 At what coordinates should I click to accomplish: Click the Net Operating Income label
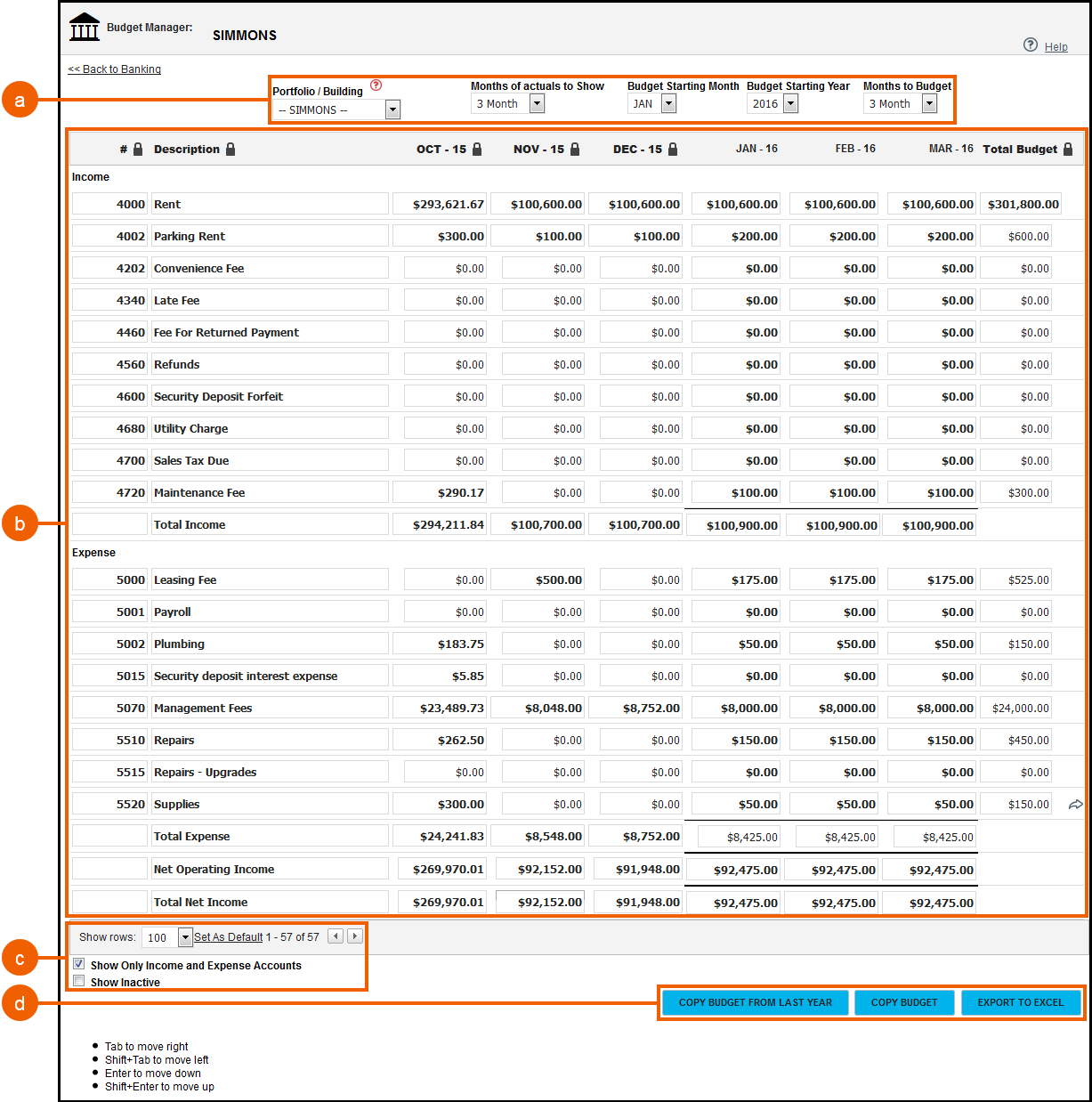pyautogui.click(x=214, y=870)
